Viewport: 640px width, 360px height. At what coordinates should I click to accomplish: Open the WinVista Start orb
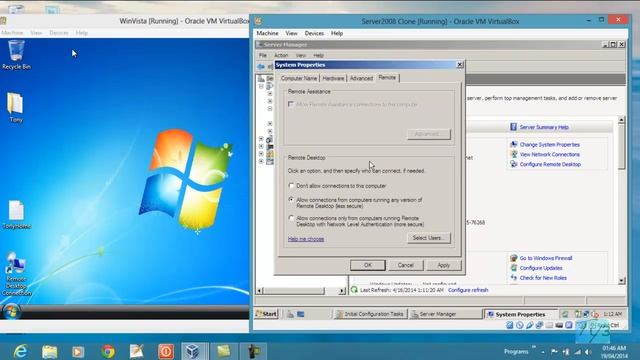click(x=11, y=312)
